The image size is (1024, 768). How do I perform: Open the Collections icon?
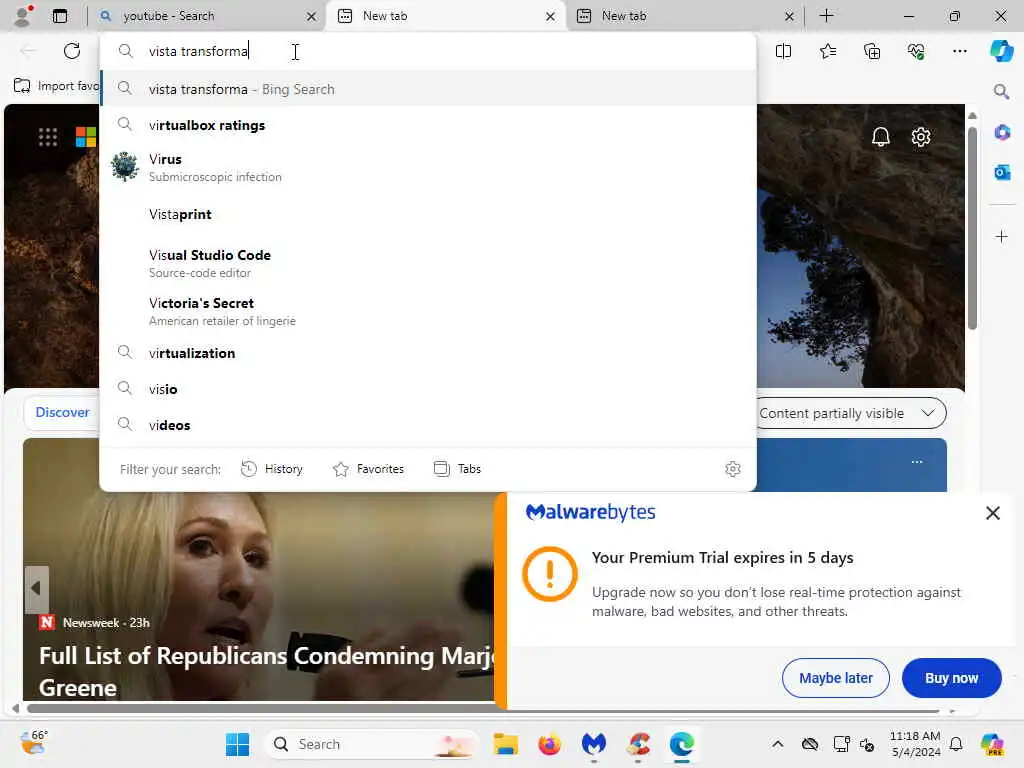872,51
